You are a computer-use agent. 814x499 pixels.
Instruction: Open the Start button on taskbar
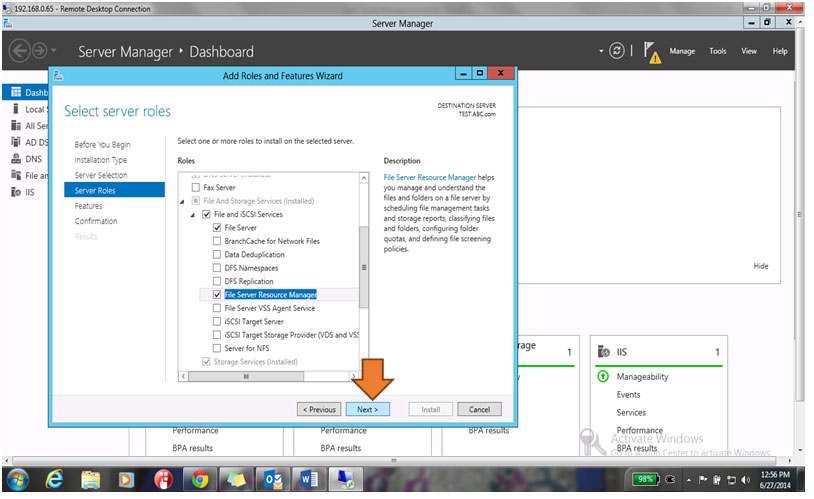[18, 479]
